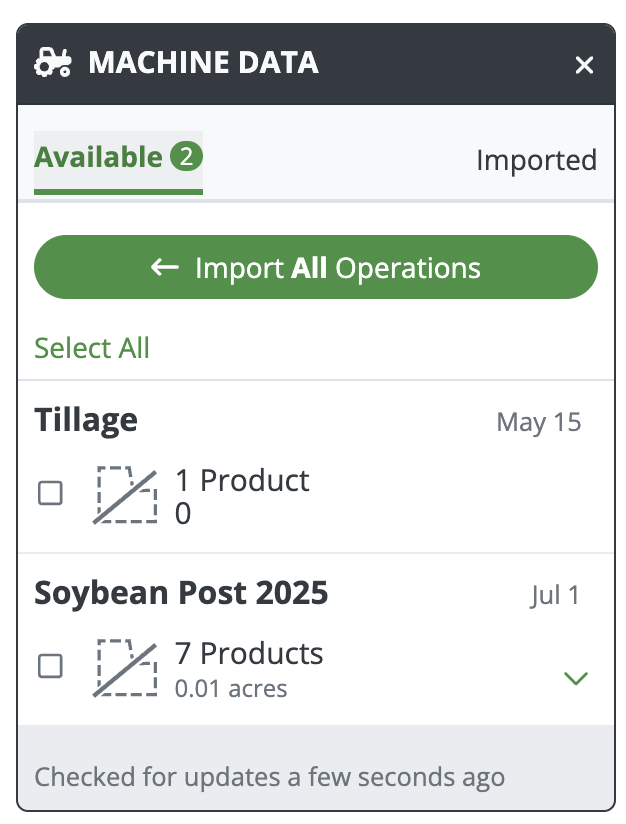Click the left arrow icon on Import button
The image size is (626, 824).
pyautogui.click(x=165, y=267)
